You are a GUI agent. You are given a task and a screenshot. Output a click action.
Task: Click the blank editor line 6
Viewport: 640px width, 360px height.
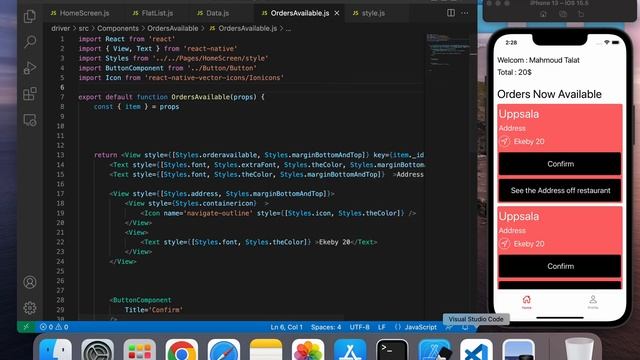[251, 87]
